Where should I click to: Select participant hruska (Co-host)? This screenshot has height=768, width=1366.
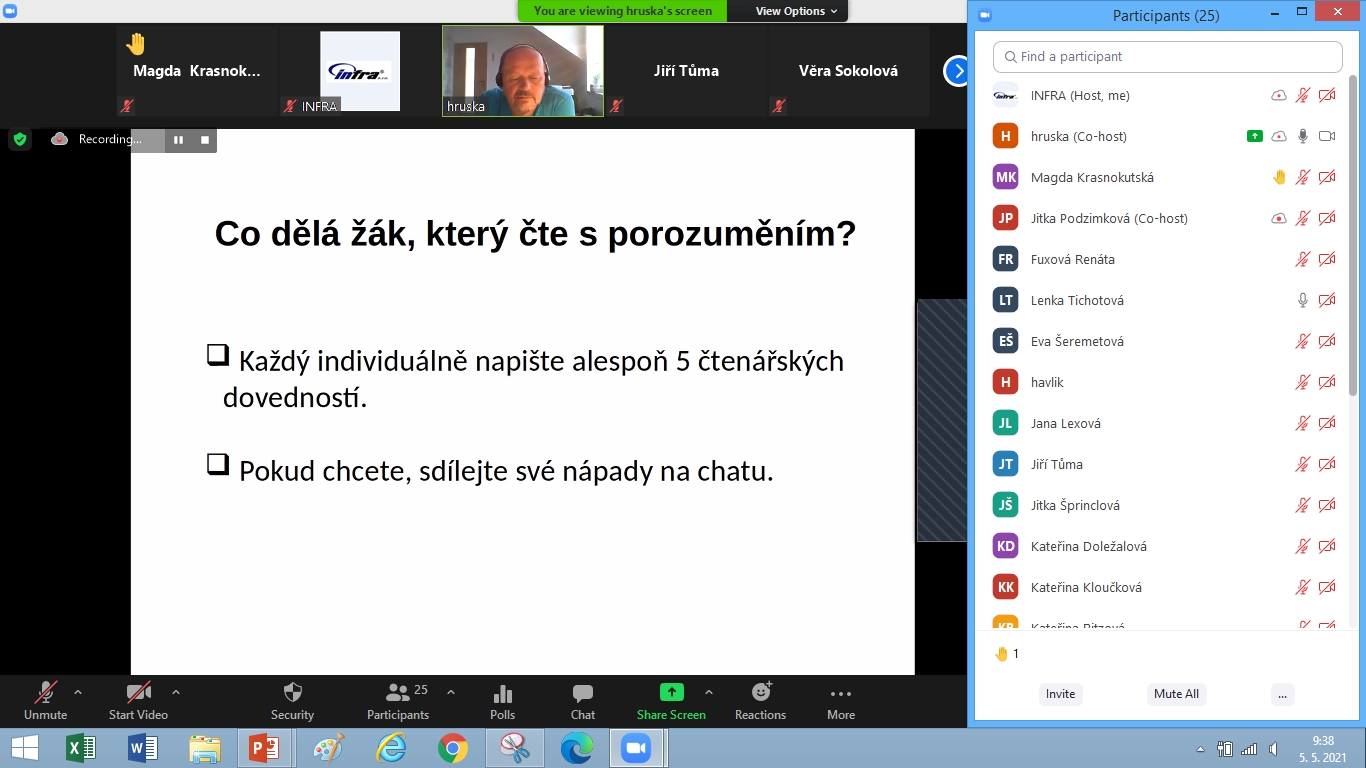pyautogui.click(x=1165, y=137)
